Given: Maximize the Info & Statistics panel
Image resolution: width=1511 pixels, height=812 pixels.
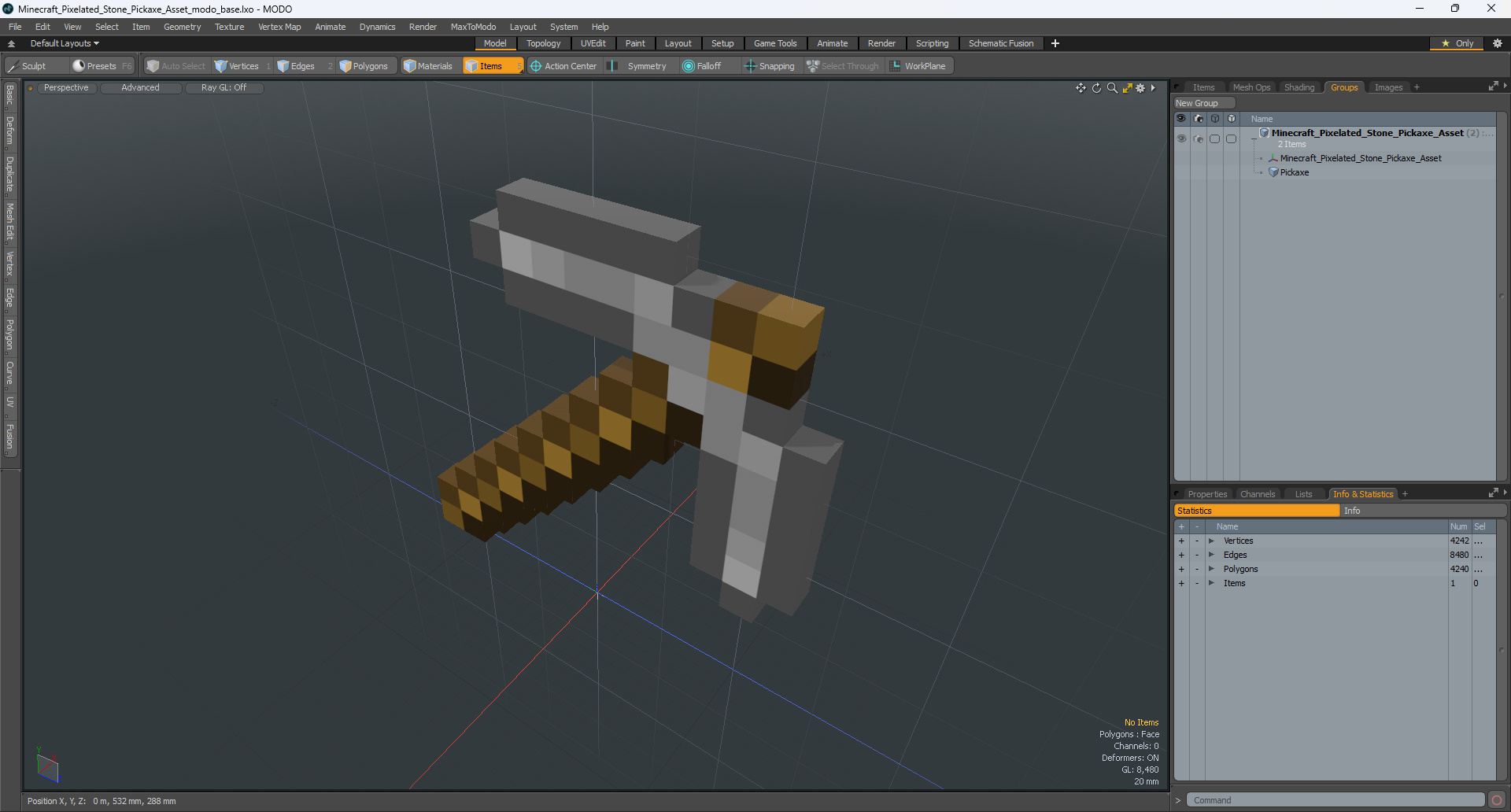Looking at the screenshot, I should 1493,493.
